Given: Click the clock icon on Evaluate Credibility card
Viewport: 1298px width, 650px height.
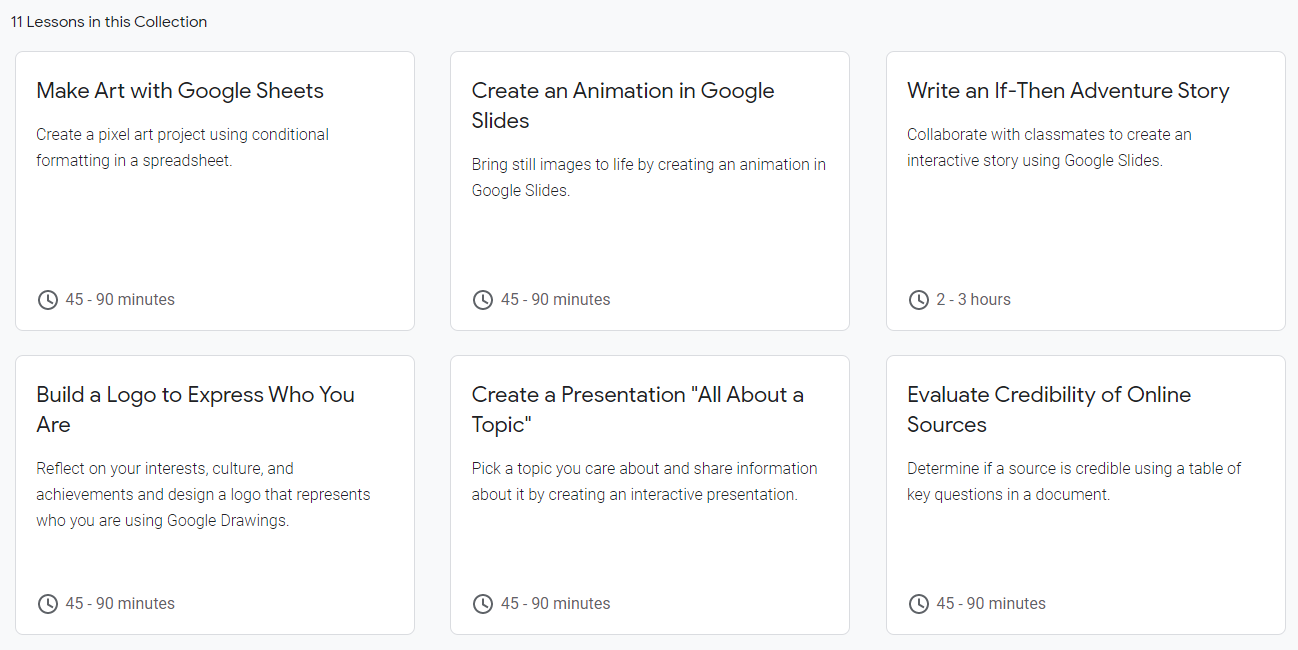Looking at the screenshot, I should point(918,604).
